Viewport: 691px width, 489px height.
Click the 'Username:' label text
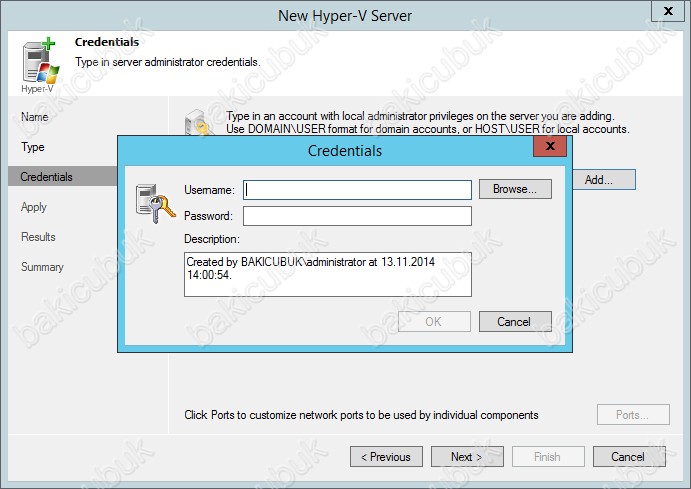(x=209, y=190)
